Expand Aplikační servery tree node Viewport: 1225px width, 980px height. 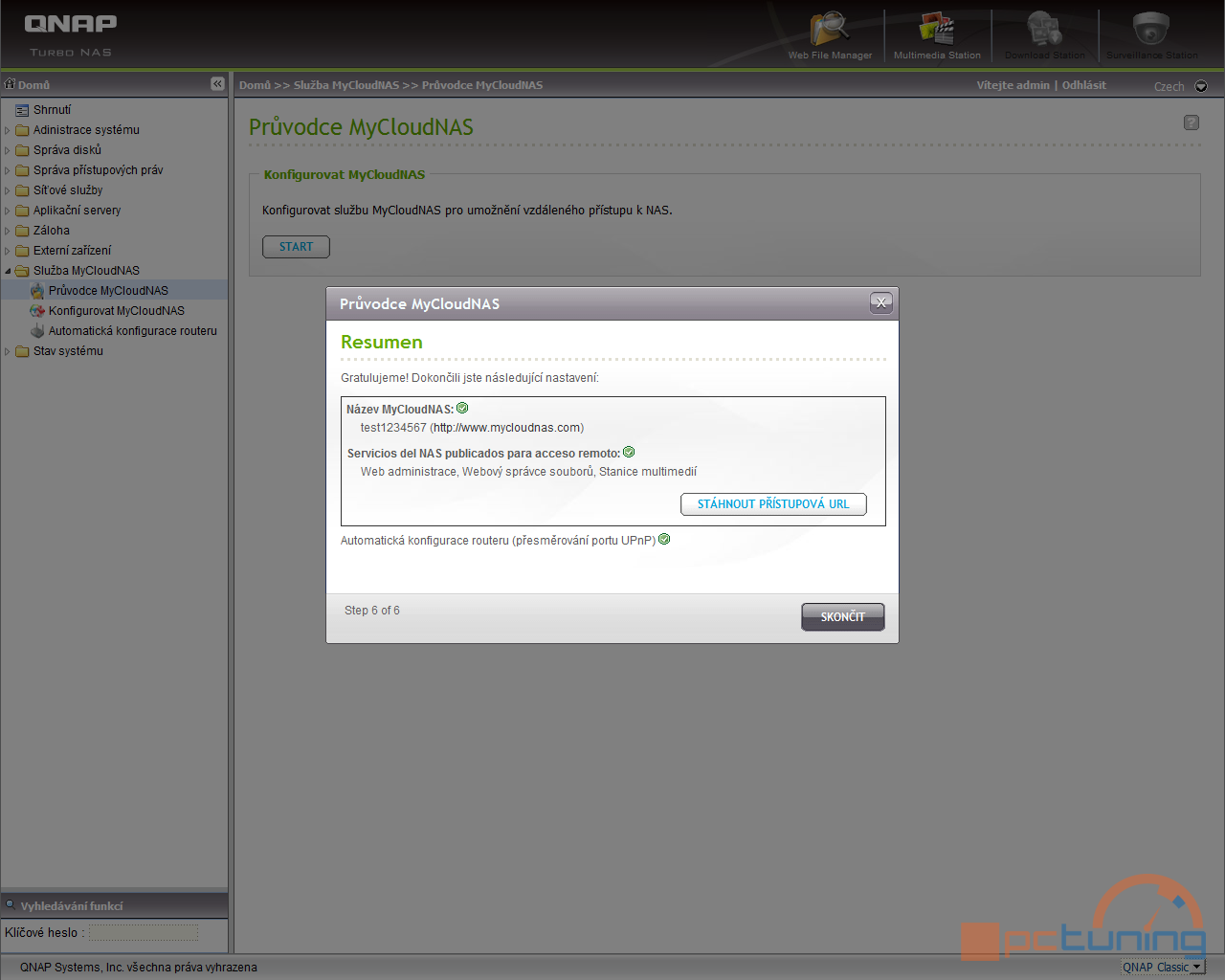[8, 211]
